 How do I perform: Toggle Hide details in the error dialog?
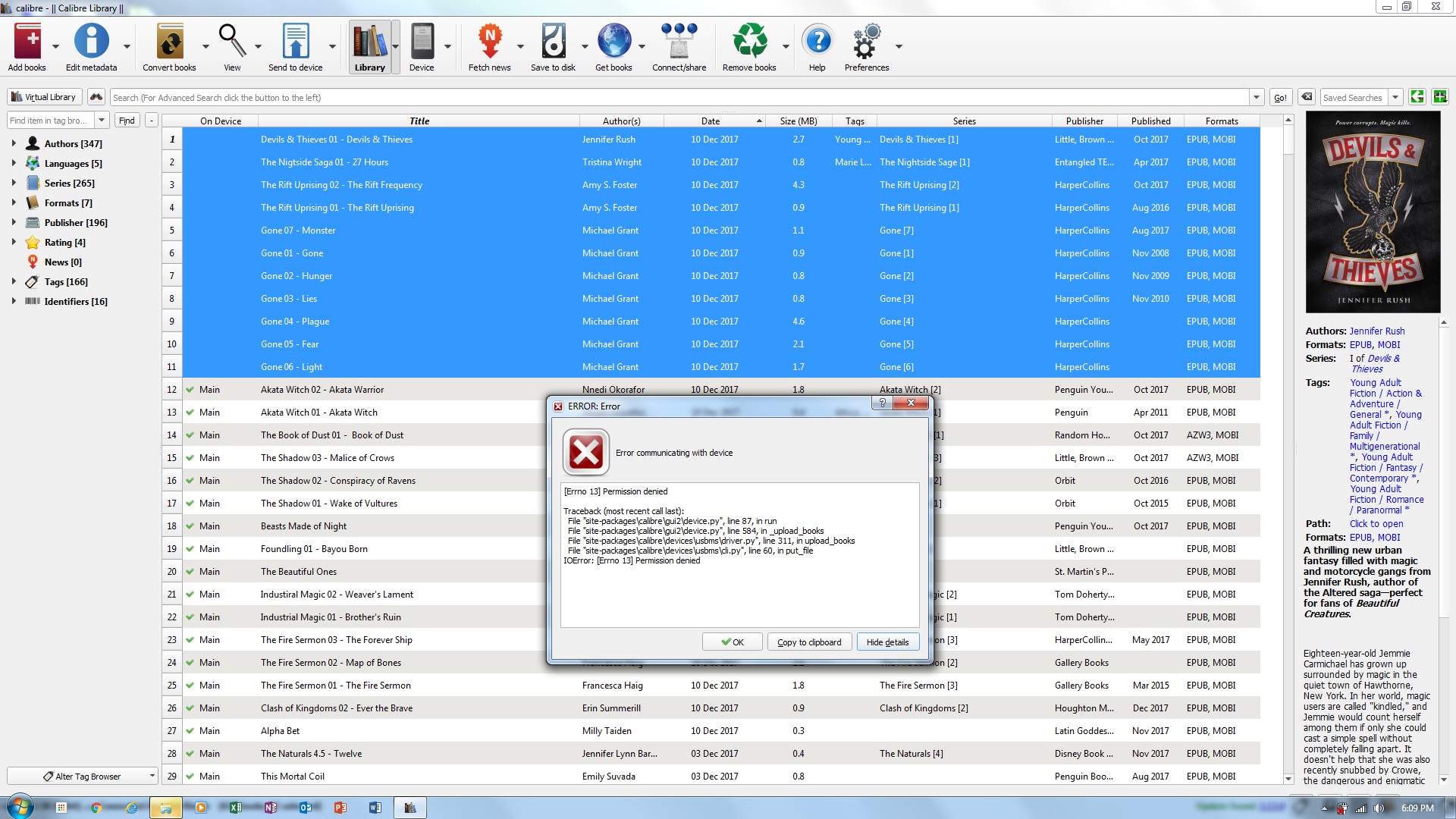pos(887,642)
